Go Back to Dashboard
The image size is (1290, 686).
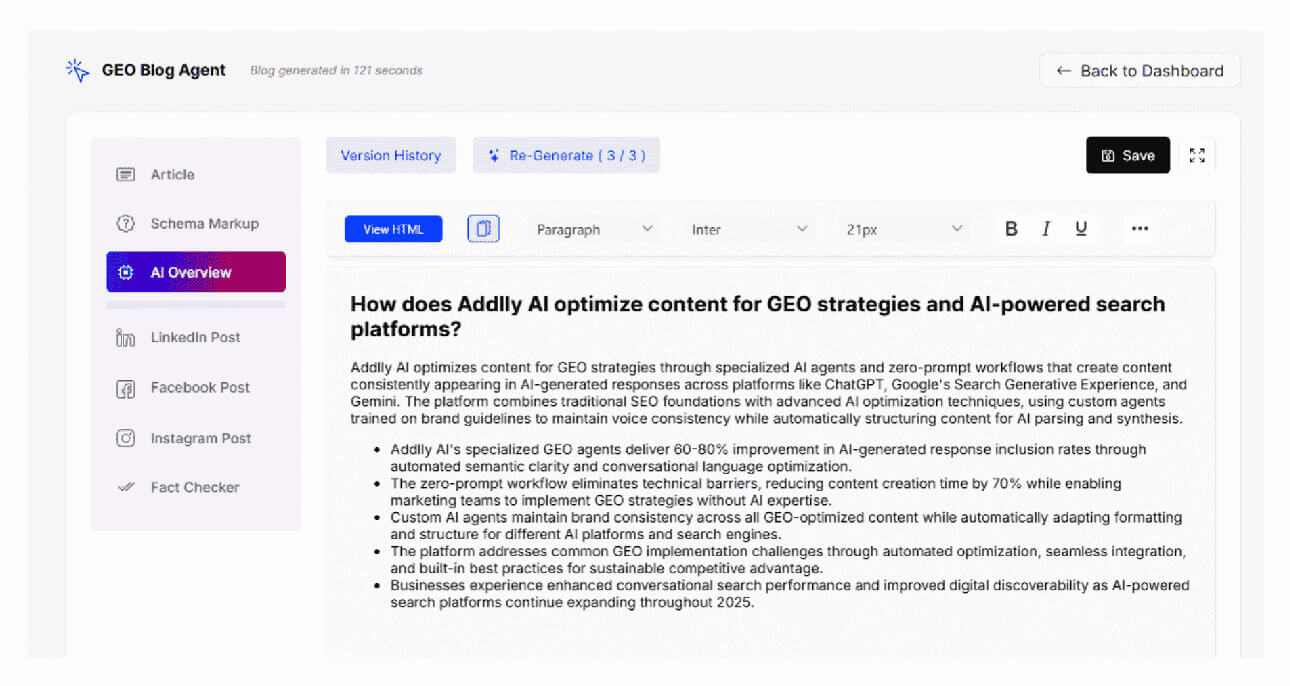coord(1140,71)
